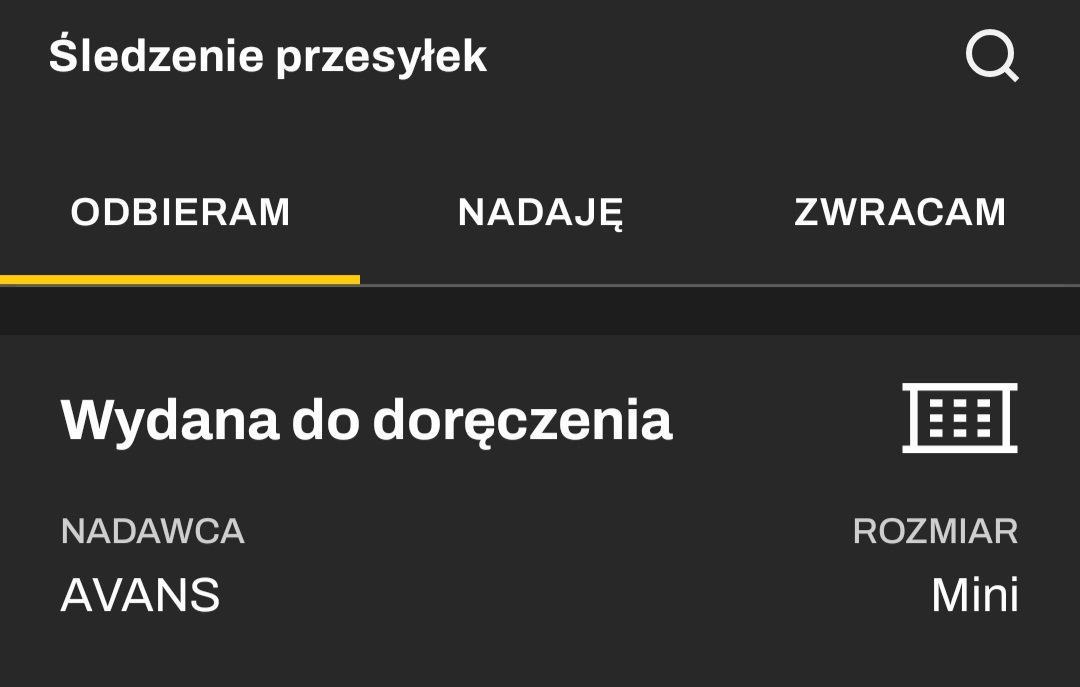The image size is (1080, 687).
Task: Tap the ROZMIAR label
Action: [935, 531]
